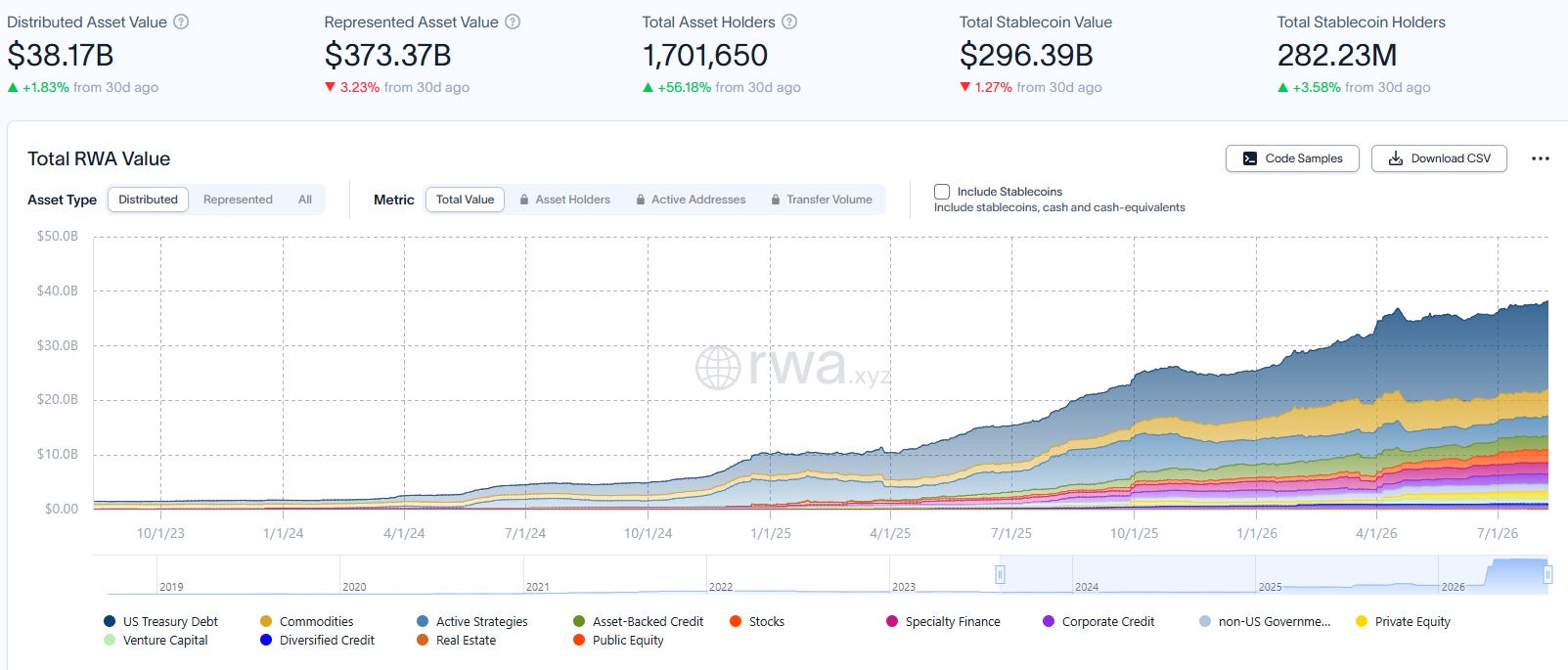This screenshot has height=670, width=1568.
Task: Click the Represented Asset Value help icon
Action: (x=513, y=22)
